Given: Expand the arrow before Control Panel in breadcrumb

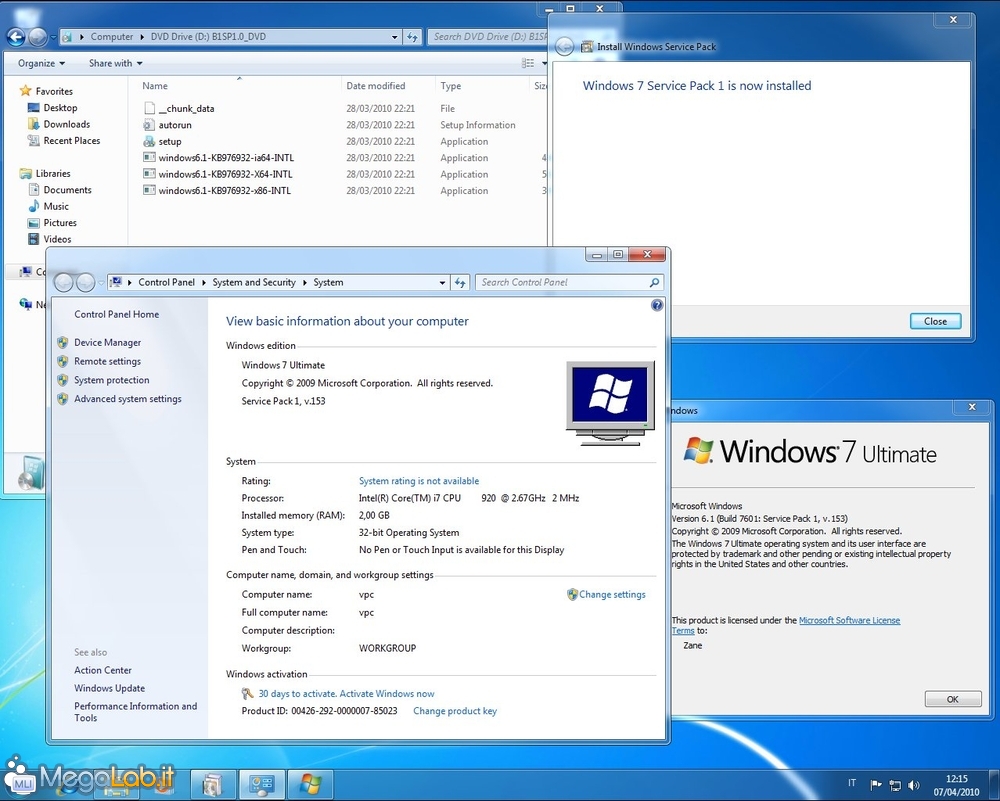Looking at the screenshot, I should click(130, 283).
